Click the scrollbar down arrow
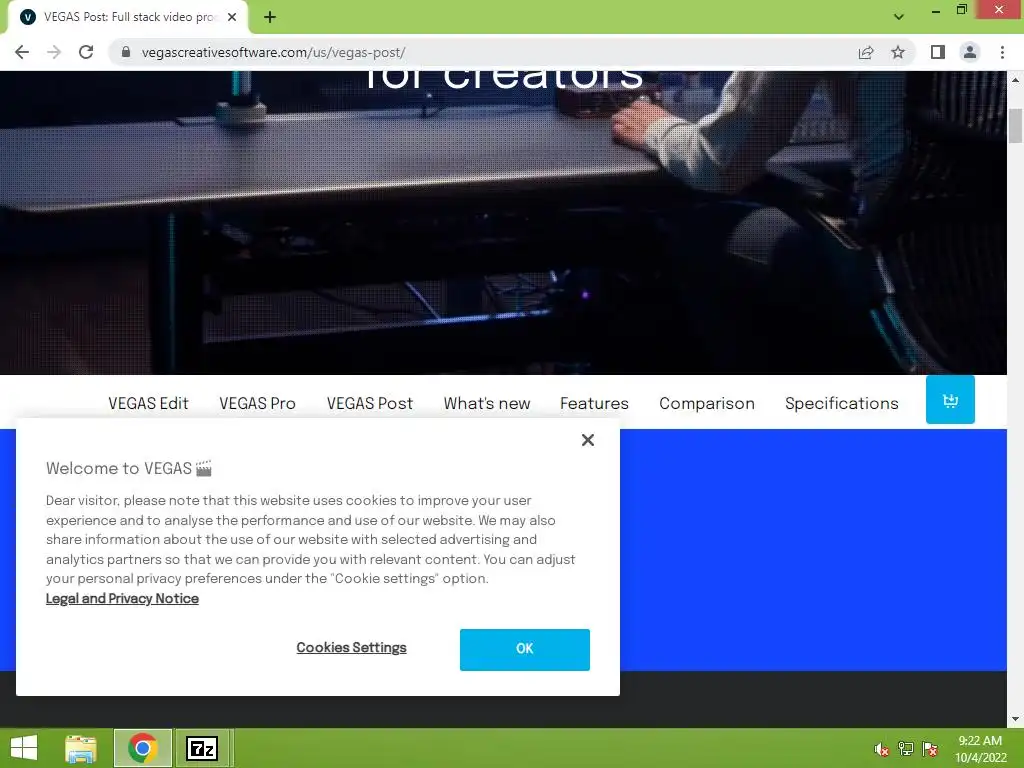Image resolution: width=1024 pixels, height=768 pixels. pos(1016,719)
